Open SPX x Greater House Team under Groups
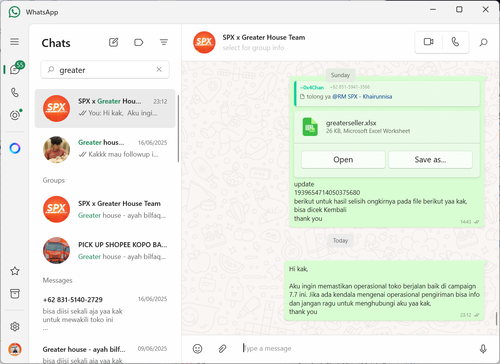Image resolution: width=500 pixels, height=364 pixels. coord(105,209)
